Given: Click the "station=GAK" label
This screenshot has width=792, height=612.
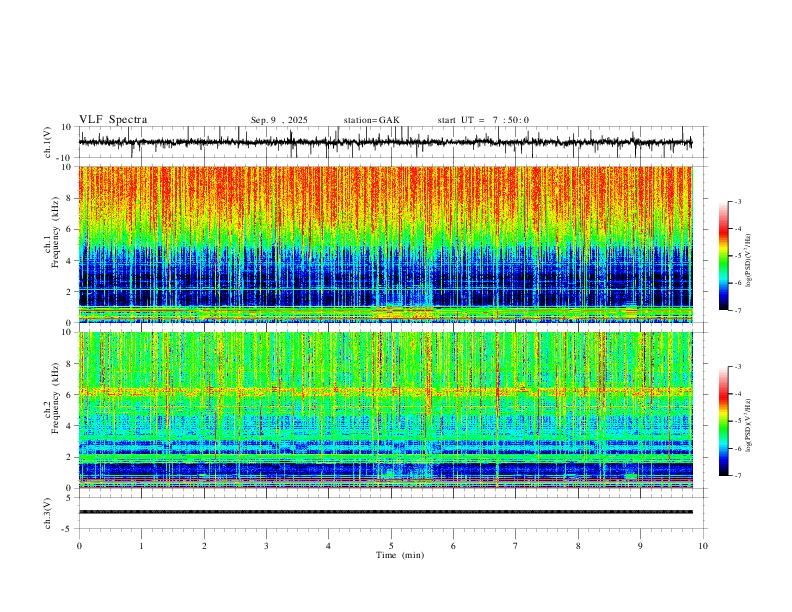Looking at the screenshot, I should [x=371, y=120].
